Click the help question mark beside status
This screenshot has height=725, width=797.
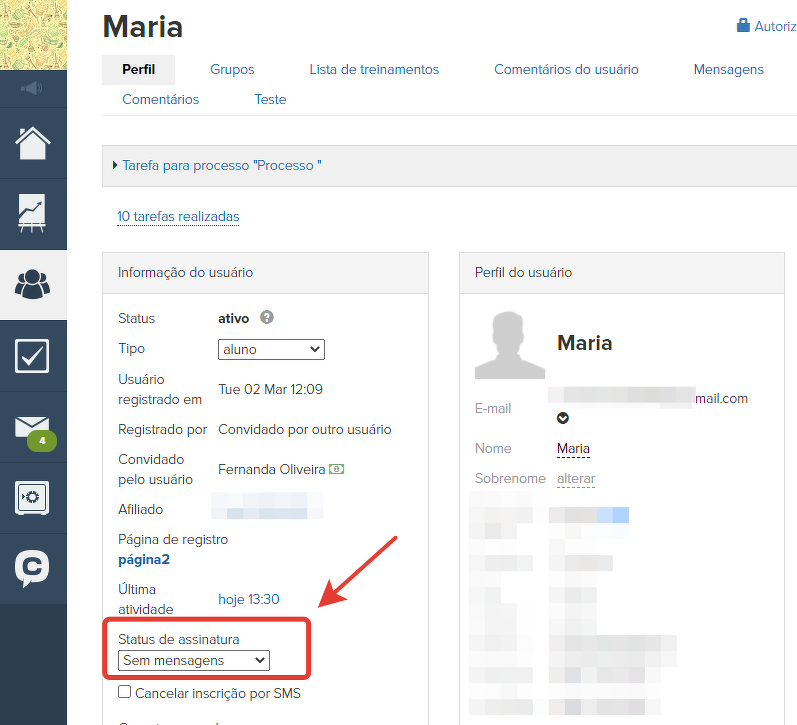[x=267, y=318]
